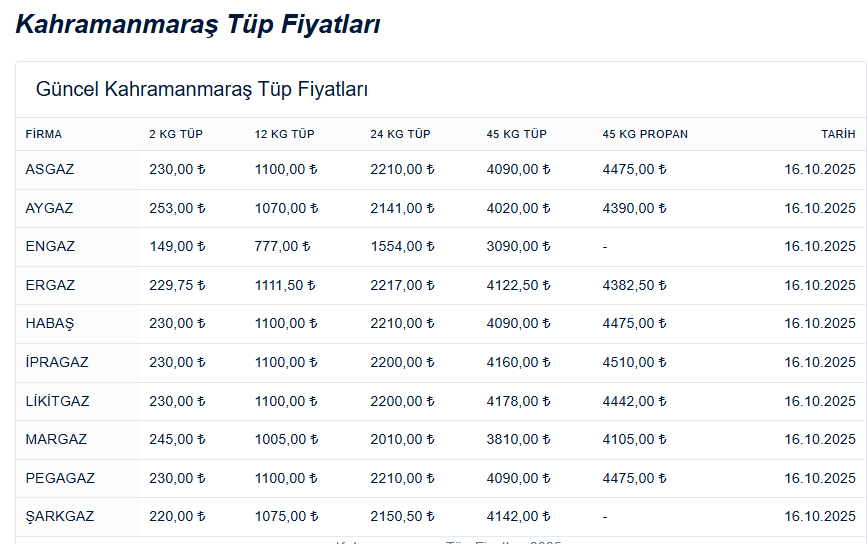This screenshot has height=544, width=868.
Task: Click the date in the ŞARKGAZ row
Action: 819,516
